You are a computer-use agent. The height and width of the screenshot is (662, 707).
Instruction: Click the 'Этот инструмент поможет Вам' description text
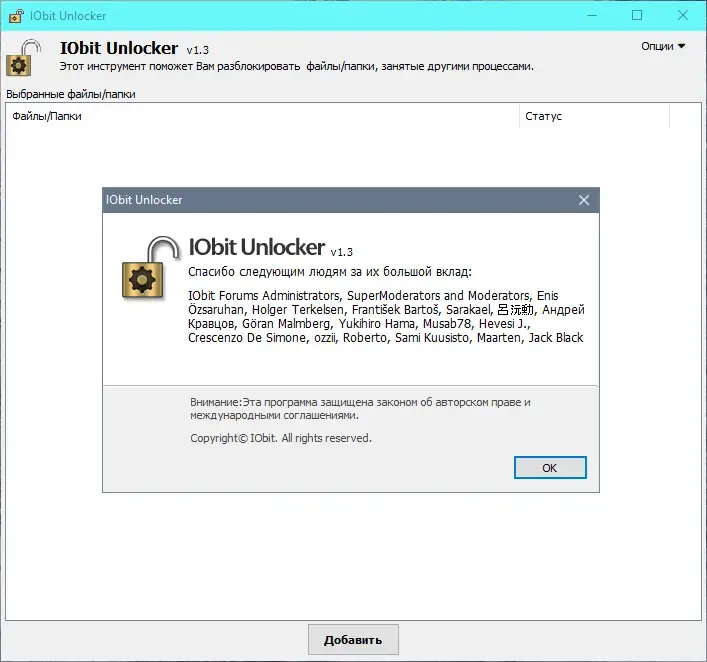pos(297,66)
